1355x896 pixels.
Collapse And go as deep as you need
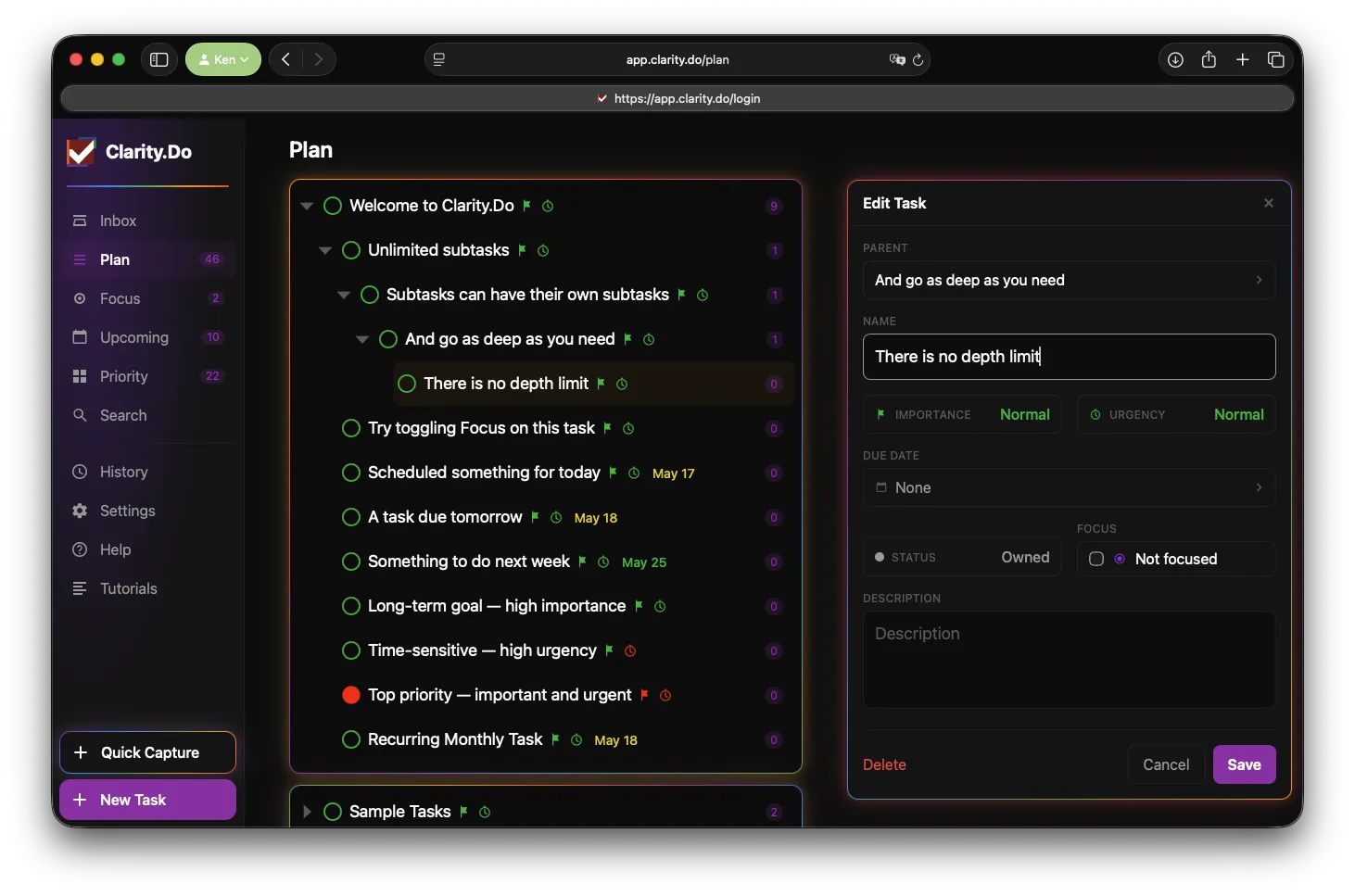pos(362,339)
